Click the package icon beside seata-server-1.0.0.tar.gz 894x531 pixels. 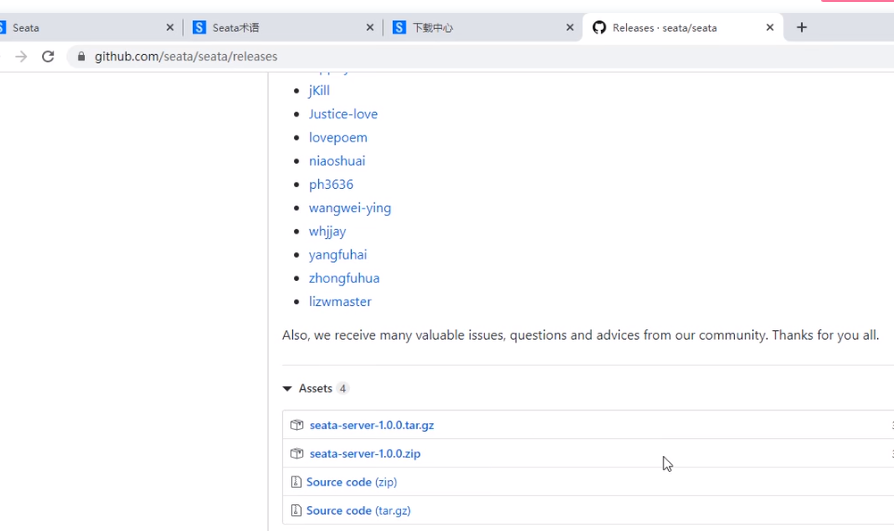(297, 425)
